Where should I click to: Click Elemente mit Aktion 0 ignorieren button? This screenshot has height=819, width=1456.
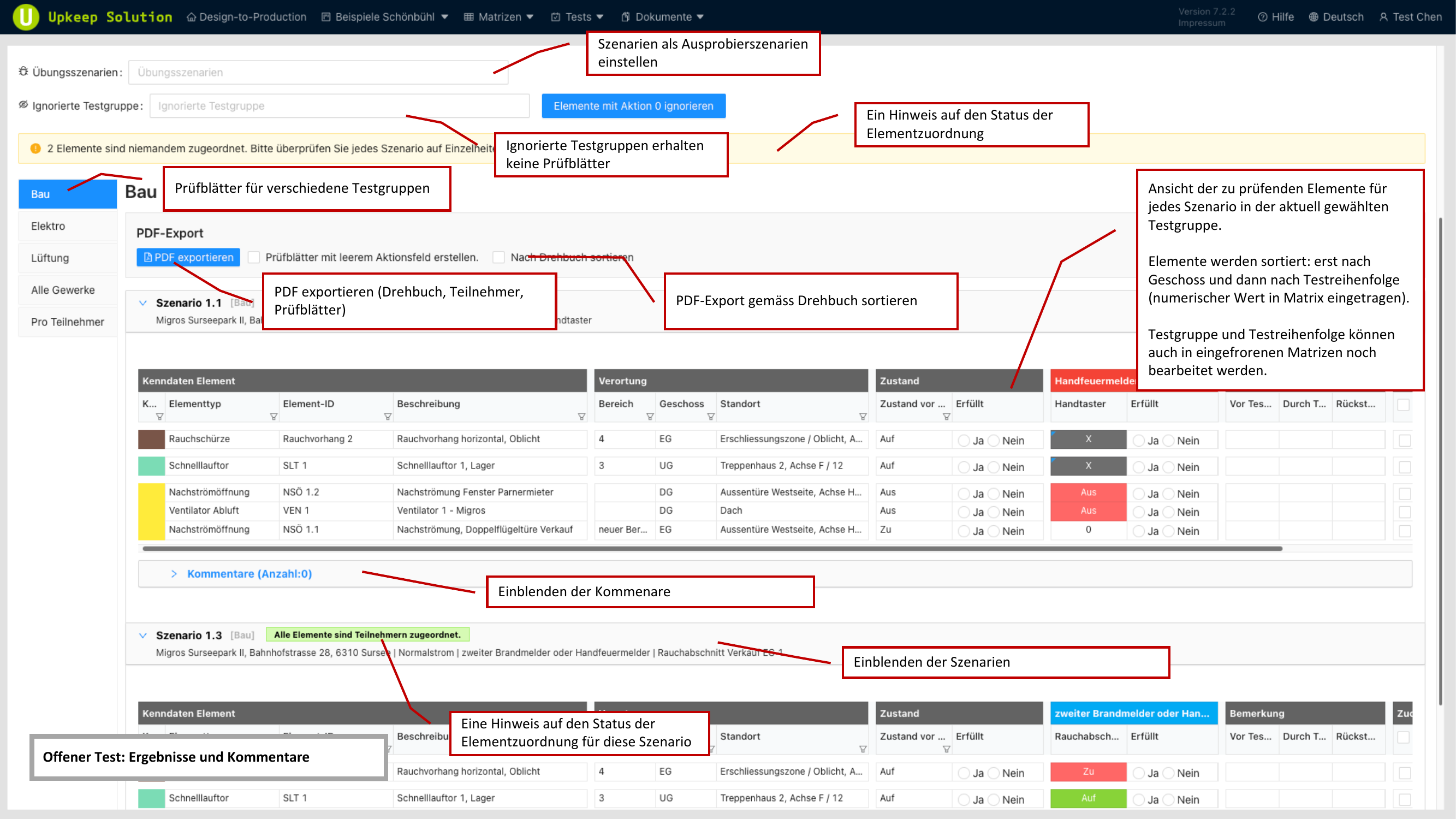(633, 106)
